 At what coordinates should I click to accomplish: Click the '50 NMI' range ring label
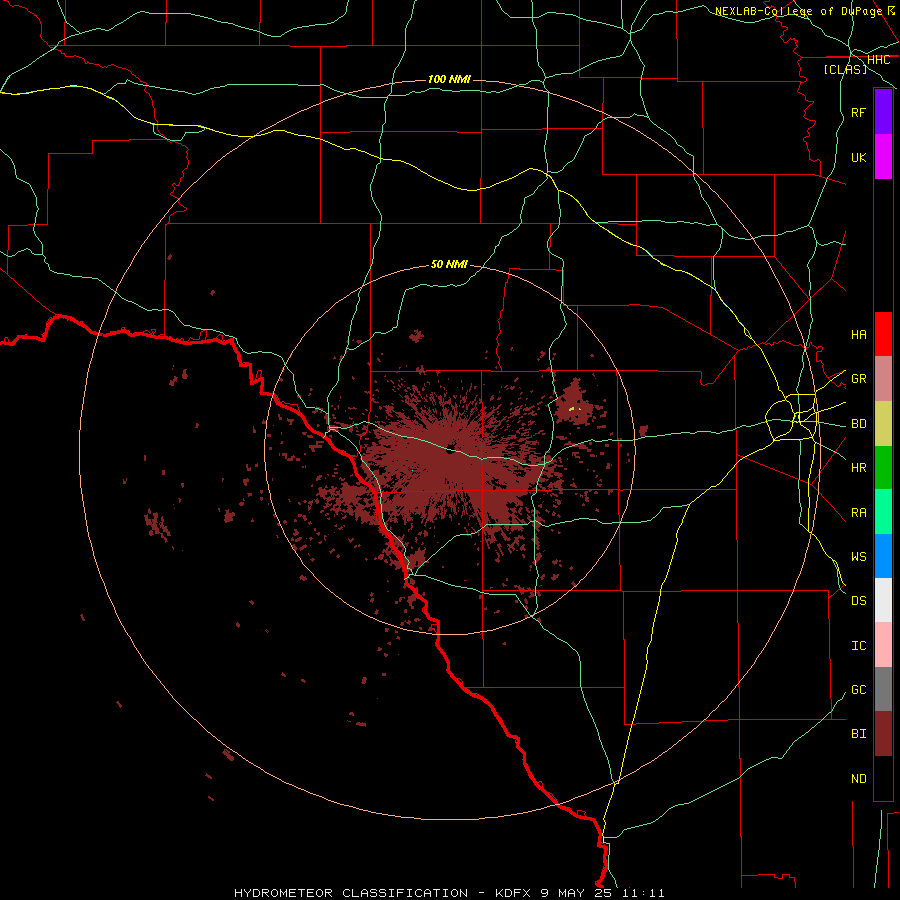pos(449,264)
